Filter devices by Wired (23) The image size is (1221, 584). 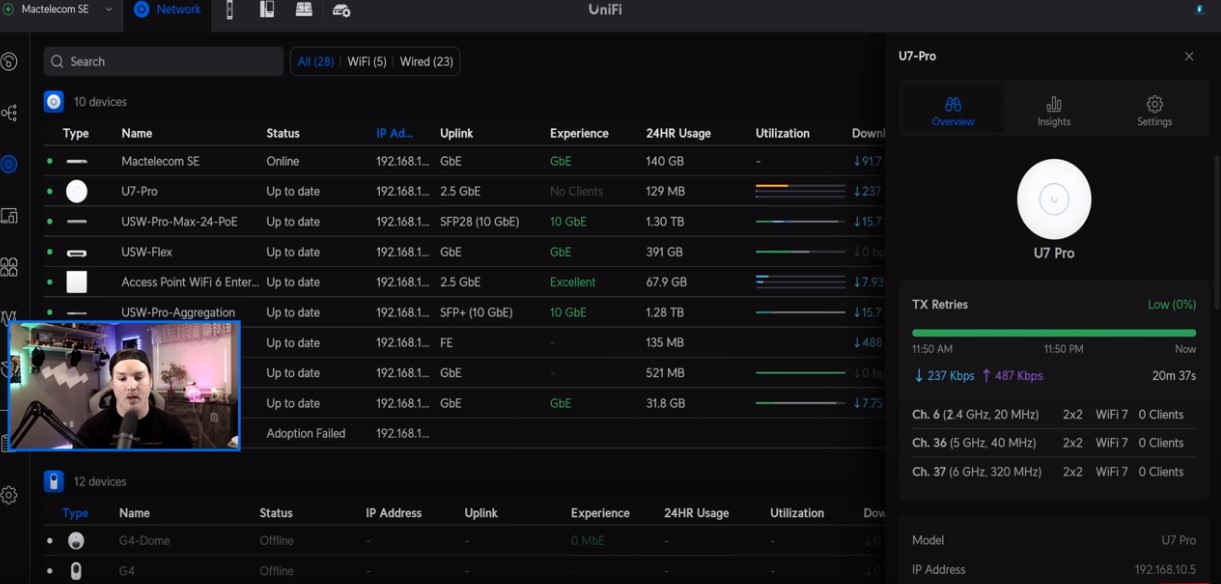(426, 62)
